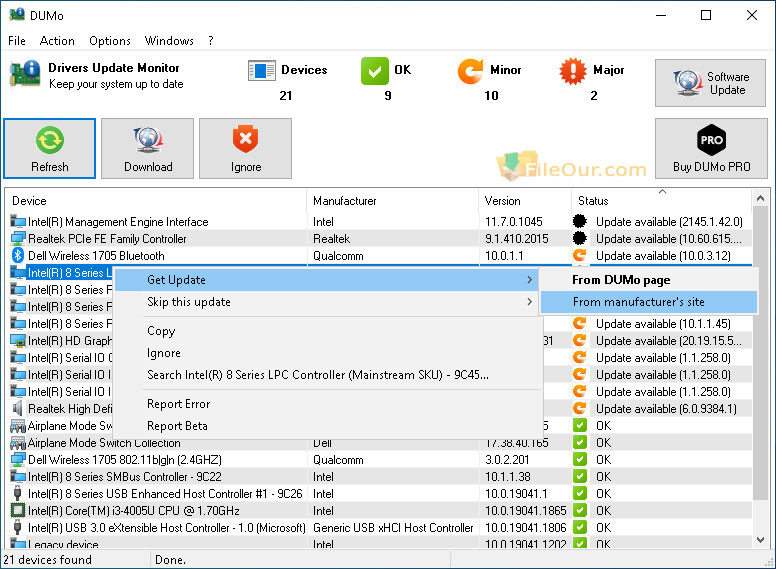This screenshot has height=569, width=776.
Task: Click green OK icon for Core i3-4005U CPU row
Action: pos(580,511)
